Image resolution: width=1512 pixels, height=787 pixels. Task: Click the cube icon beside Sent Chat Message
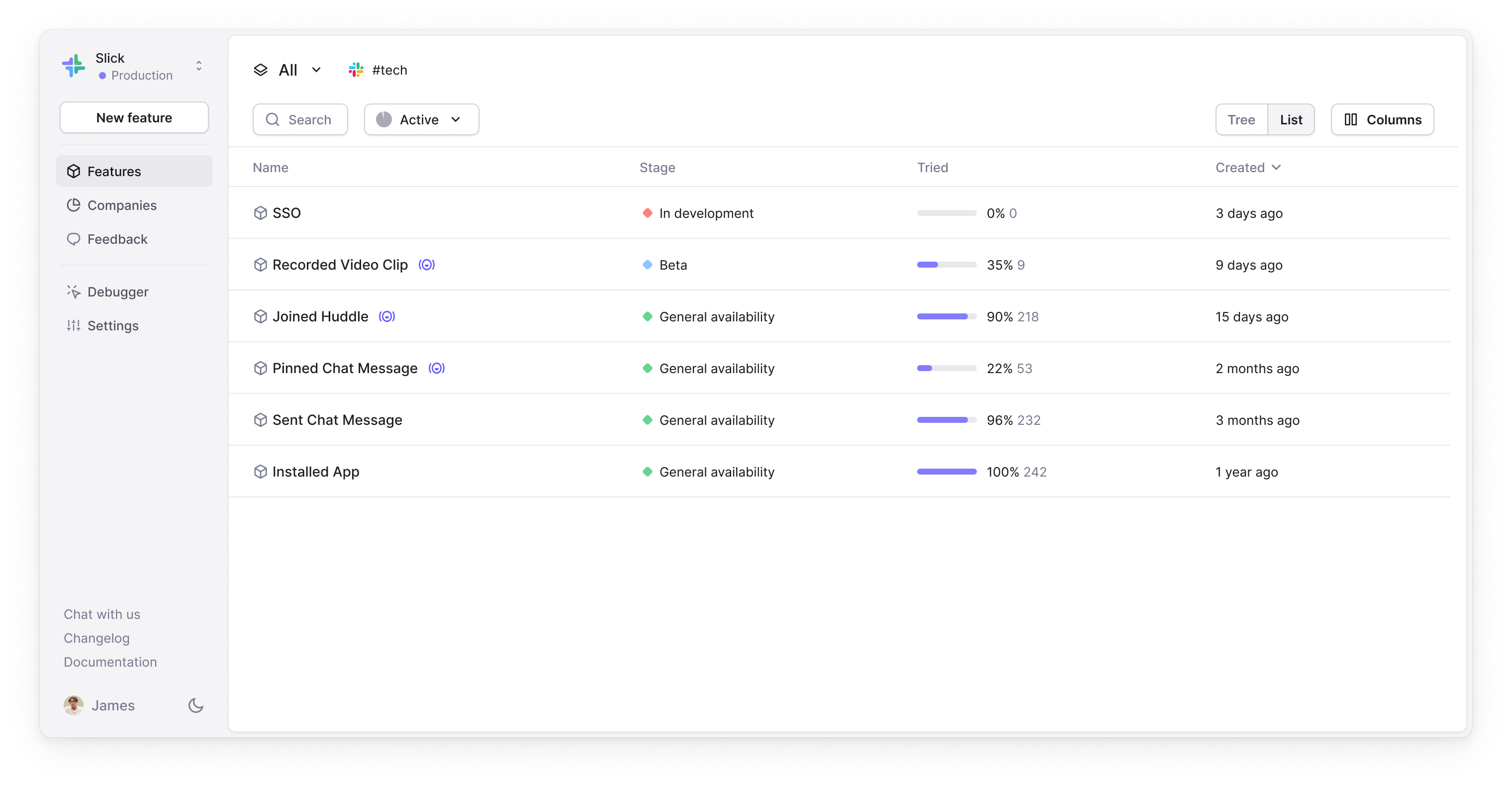coord(261,420)
